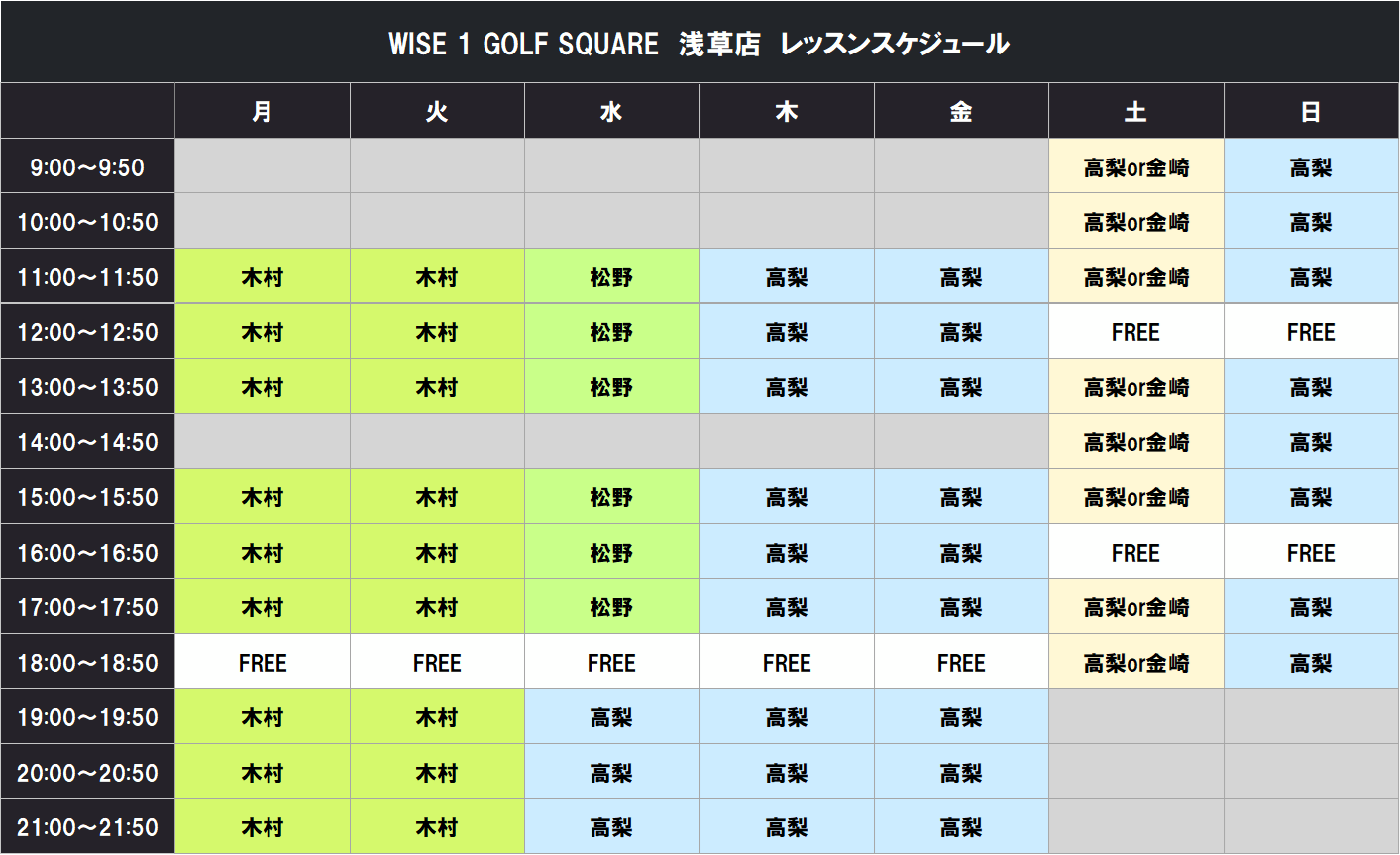This screenshot has width=1400, height=855.
Task: Select 高梨 in Friday 19:00 slot
Action: pyautogui.click(x=961, y=716)
